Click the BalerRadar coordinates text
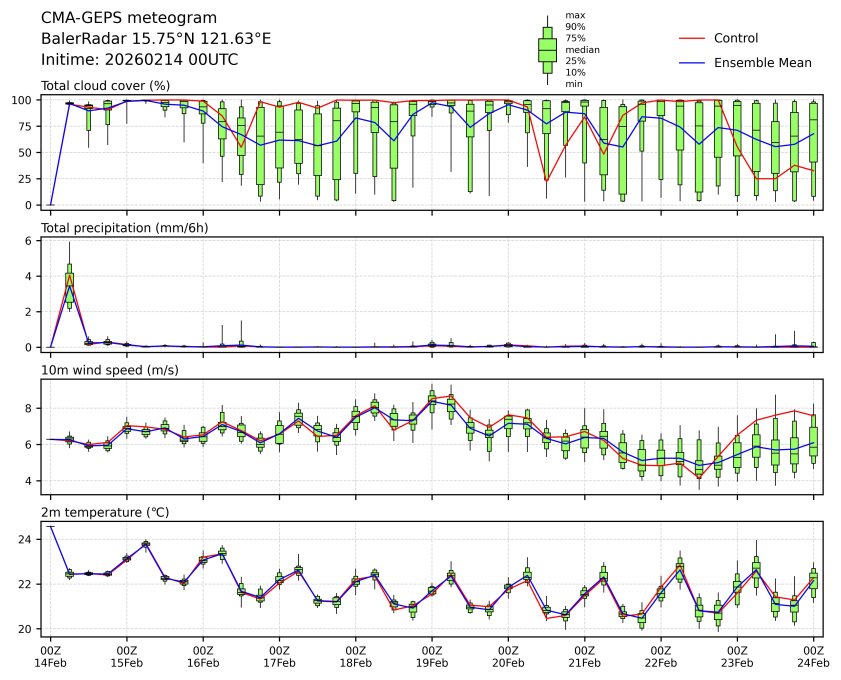841x680 pixels. tap(155, 39)
